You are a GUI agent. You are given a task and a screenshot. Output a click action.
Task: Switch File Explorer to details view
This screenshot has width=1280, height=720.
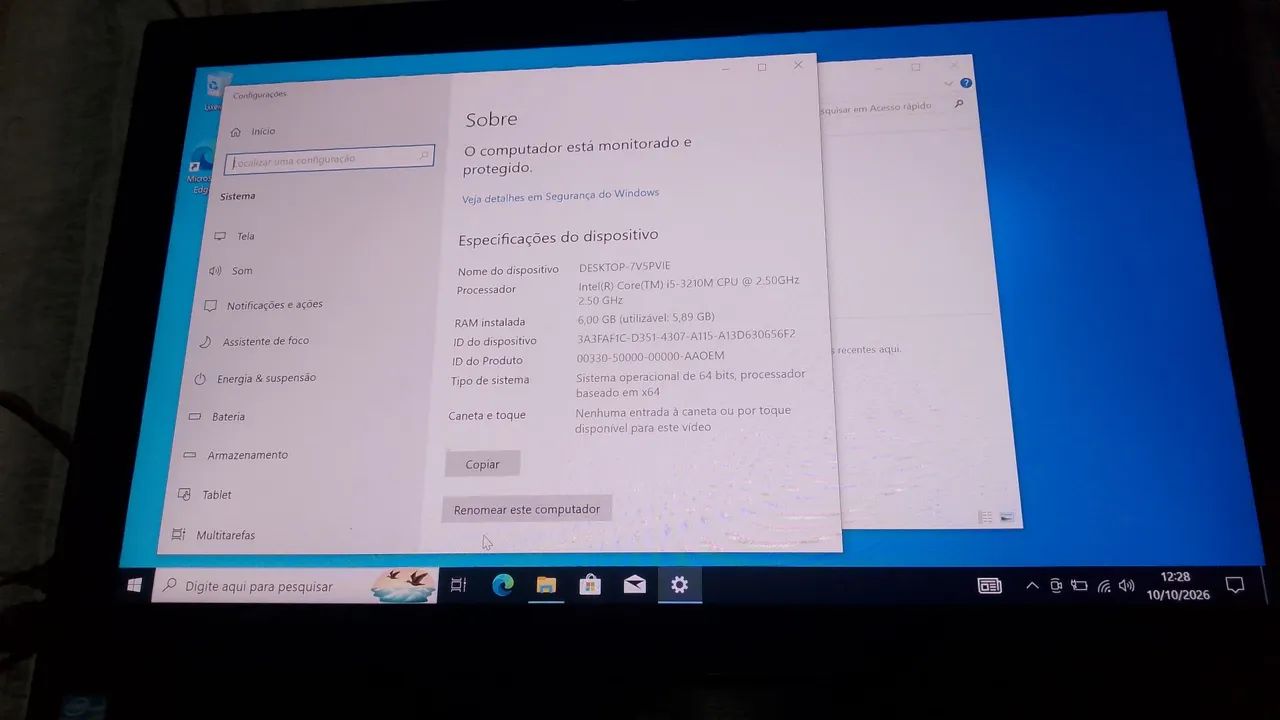tap(985, 517)
